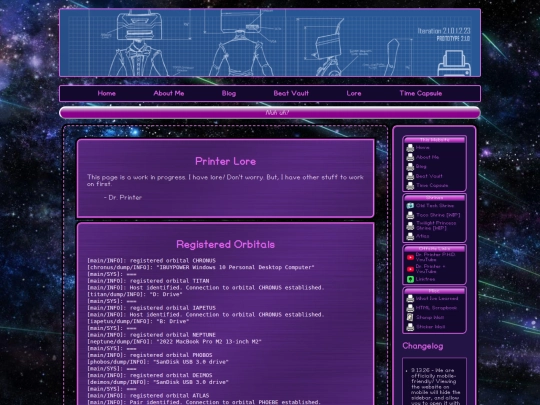This screenshot has width=540, height=405.
Task: Click the printer icon beside sidebar Home
Action: (410, 148)
